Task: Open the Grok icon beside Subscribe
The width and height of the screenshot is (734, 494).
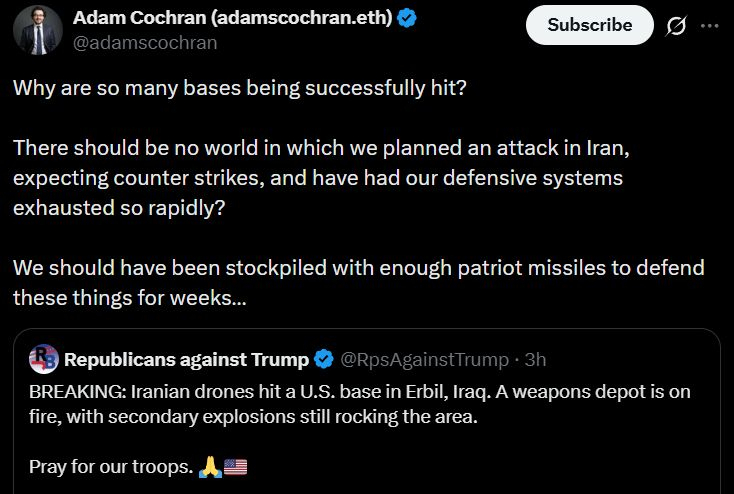Action: pos(677,25)
